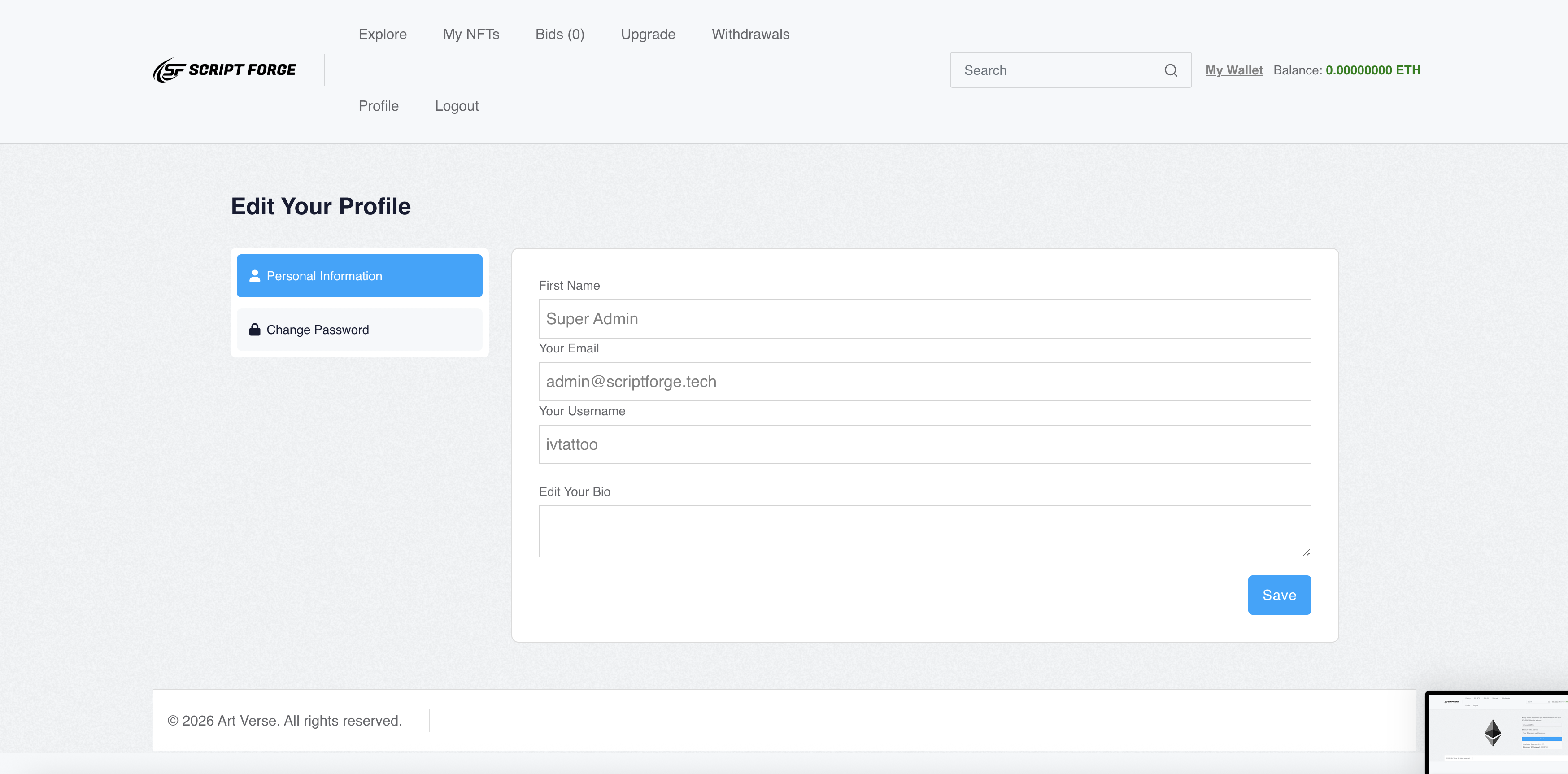Select the Personal Information tab

coord(359,276)
